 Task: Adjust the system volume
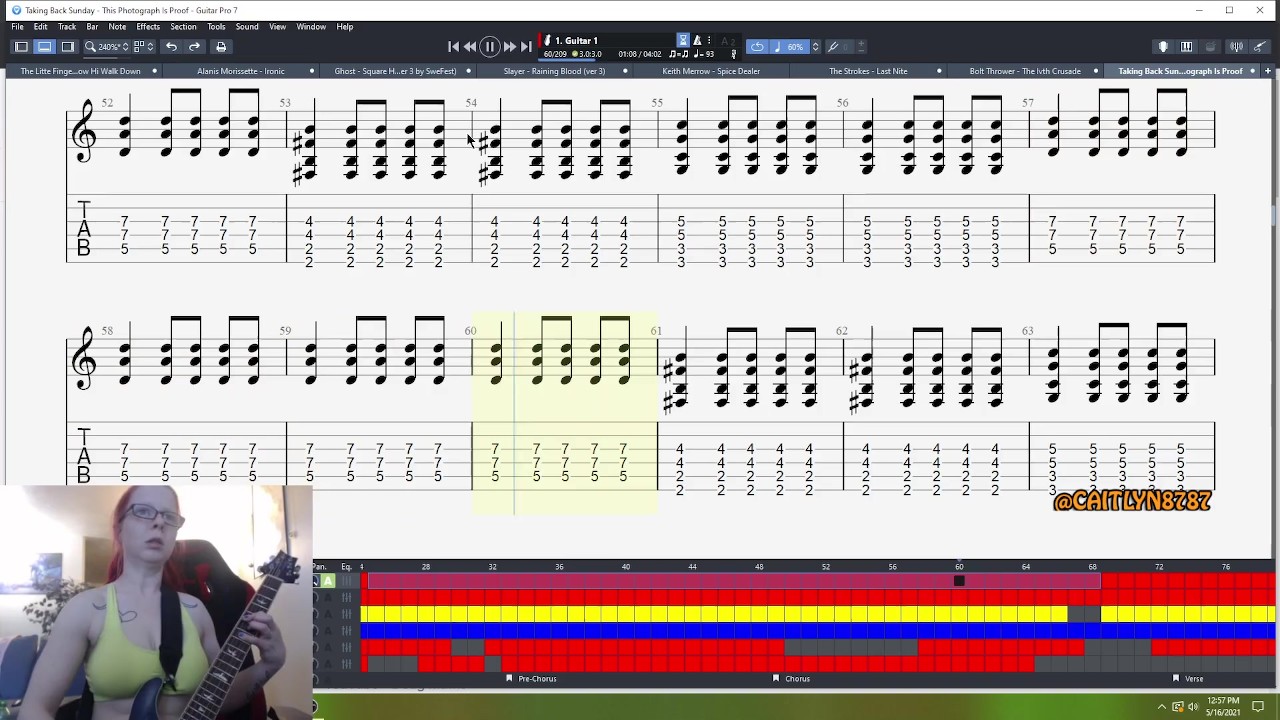(1193, 707)
